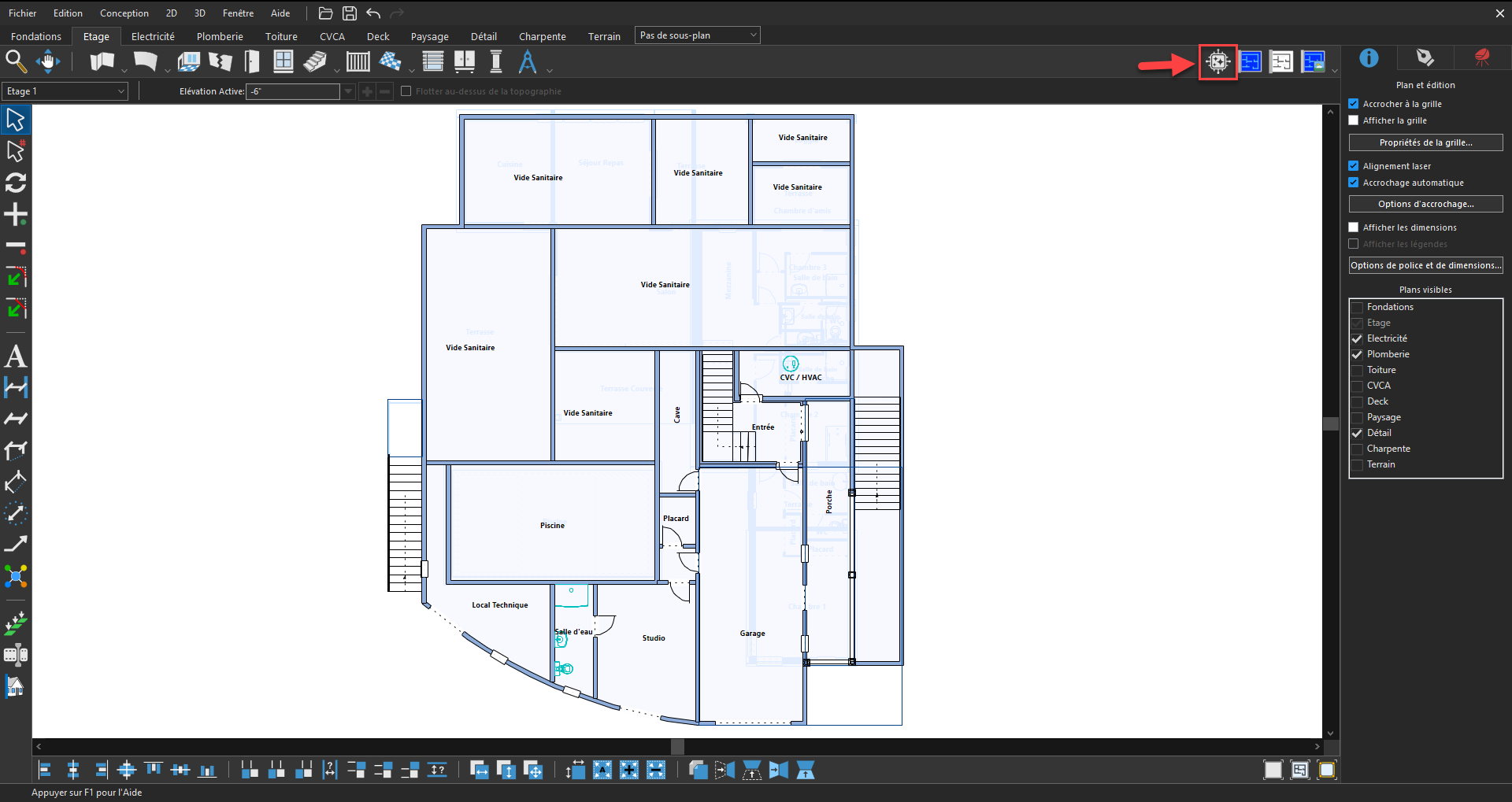The height and width of the screenshot is (802, 1512).
Task: Choose the door tool
Action: click(x=252, y=61)
